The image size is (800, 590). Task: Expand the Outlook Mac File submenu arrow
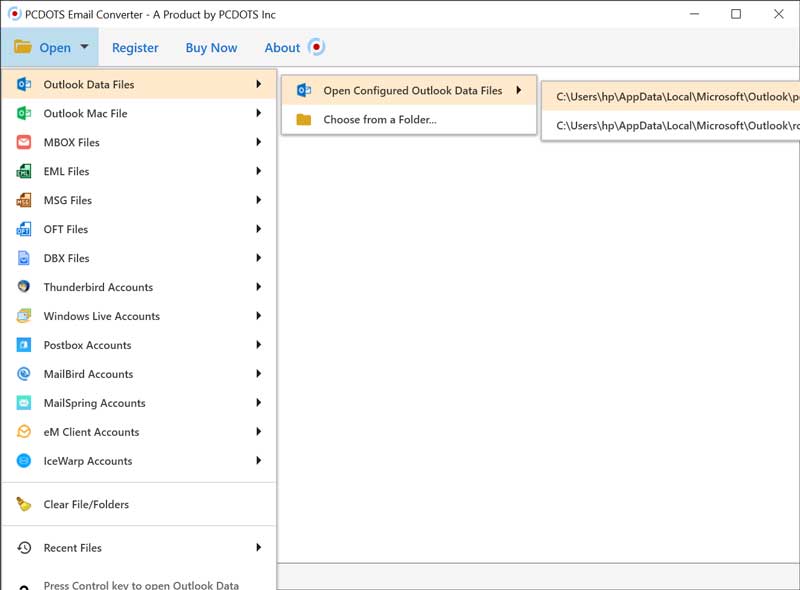coord(259,113)
